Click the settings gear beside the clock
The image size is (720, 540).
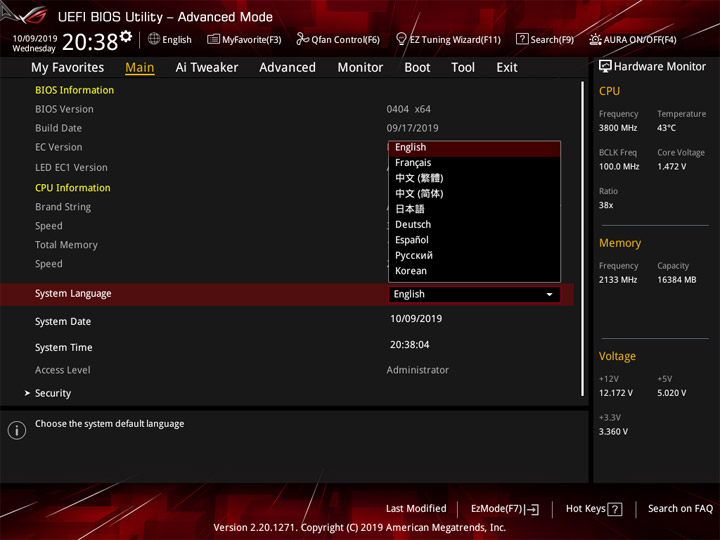click(x=126, y=36)
